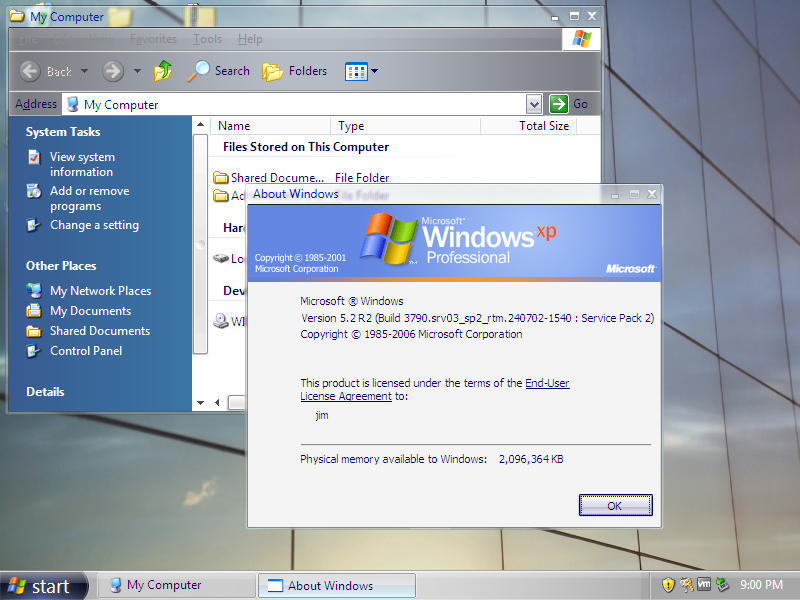Expand the Back history dropdown arrow
This screenshot has height=600, width=800.
click(x=84, y=71)
